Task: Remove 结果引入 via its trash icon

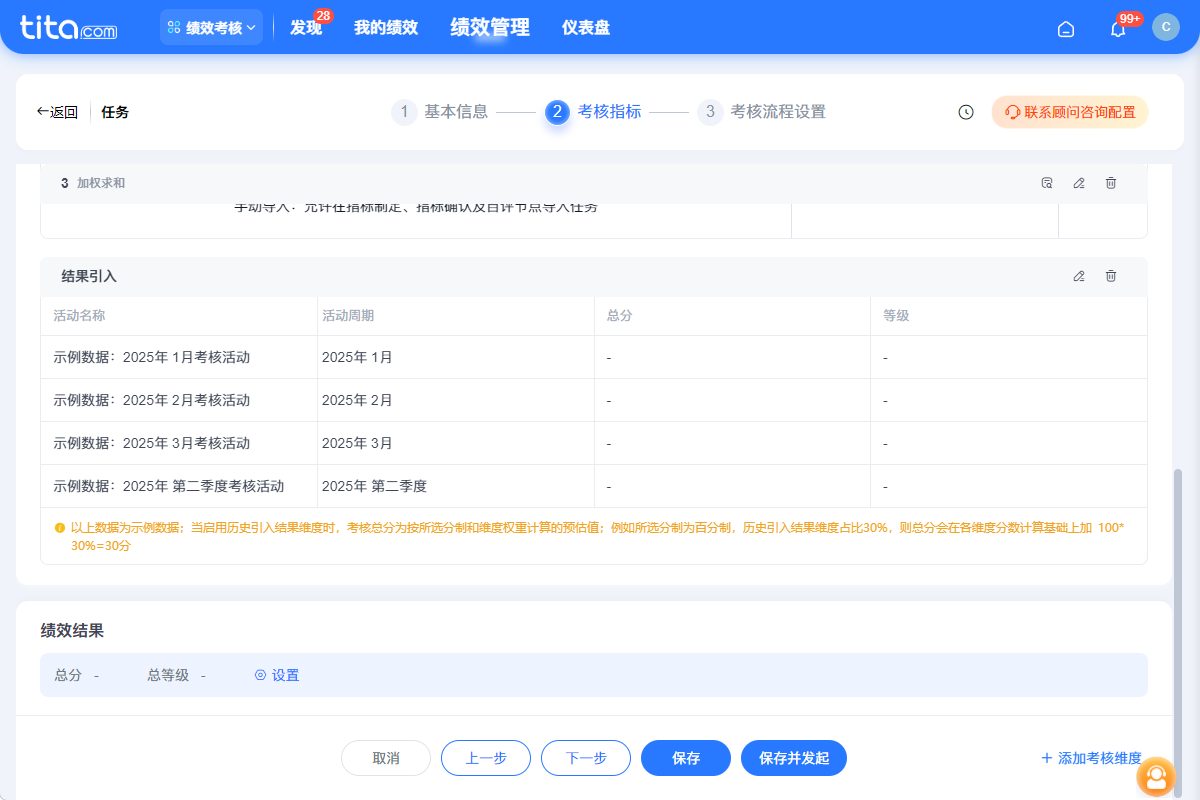Action: [x=1110, y=276]
